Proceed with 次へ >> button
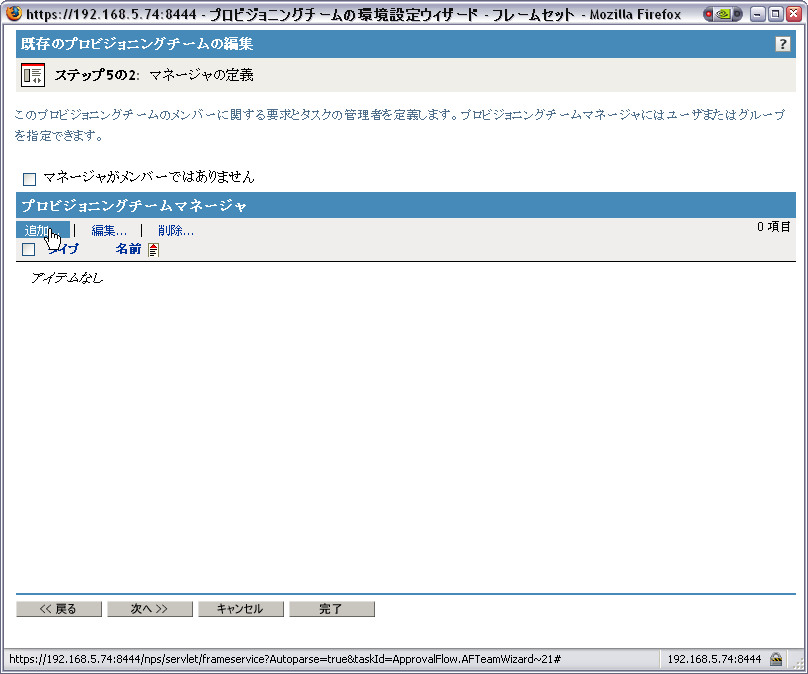The height and width of the screenshot is (674, 808). tap(149, 609)
